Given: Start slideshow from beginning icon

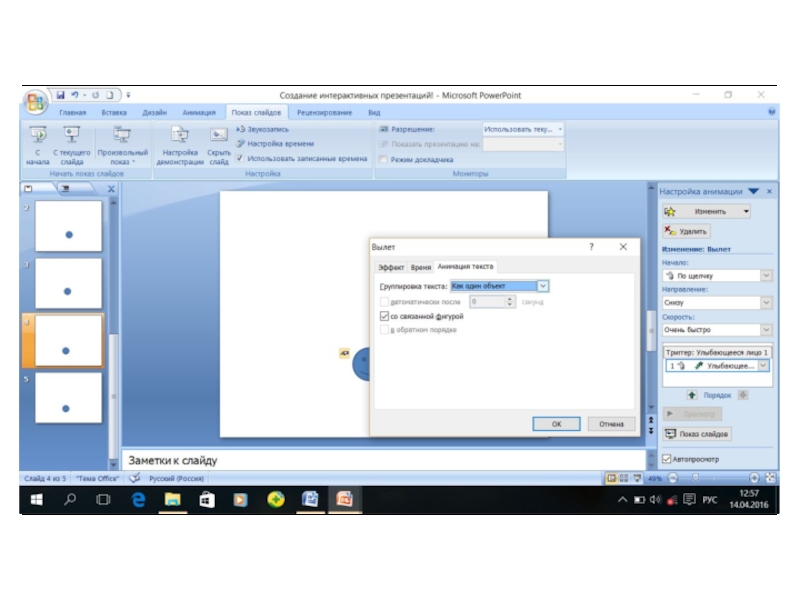Looking at the screenshot, I should pyautogui.click(x=38, y=136).
